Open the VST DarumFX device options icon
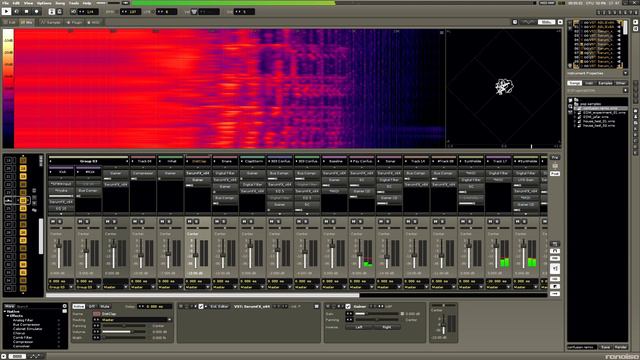 click(316, 306)
